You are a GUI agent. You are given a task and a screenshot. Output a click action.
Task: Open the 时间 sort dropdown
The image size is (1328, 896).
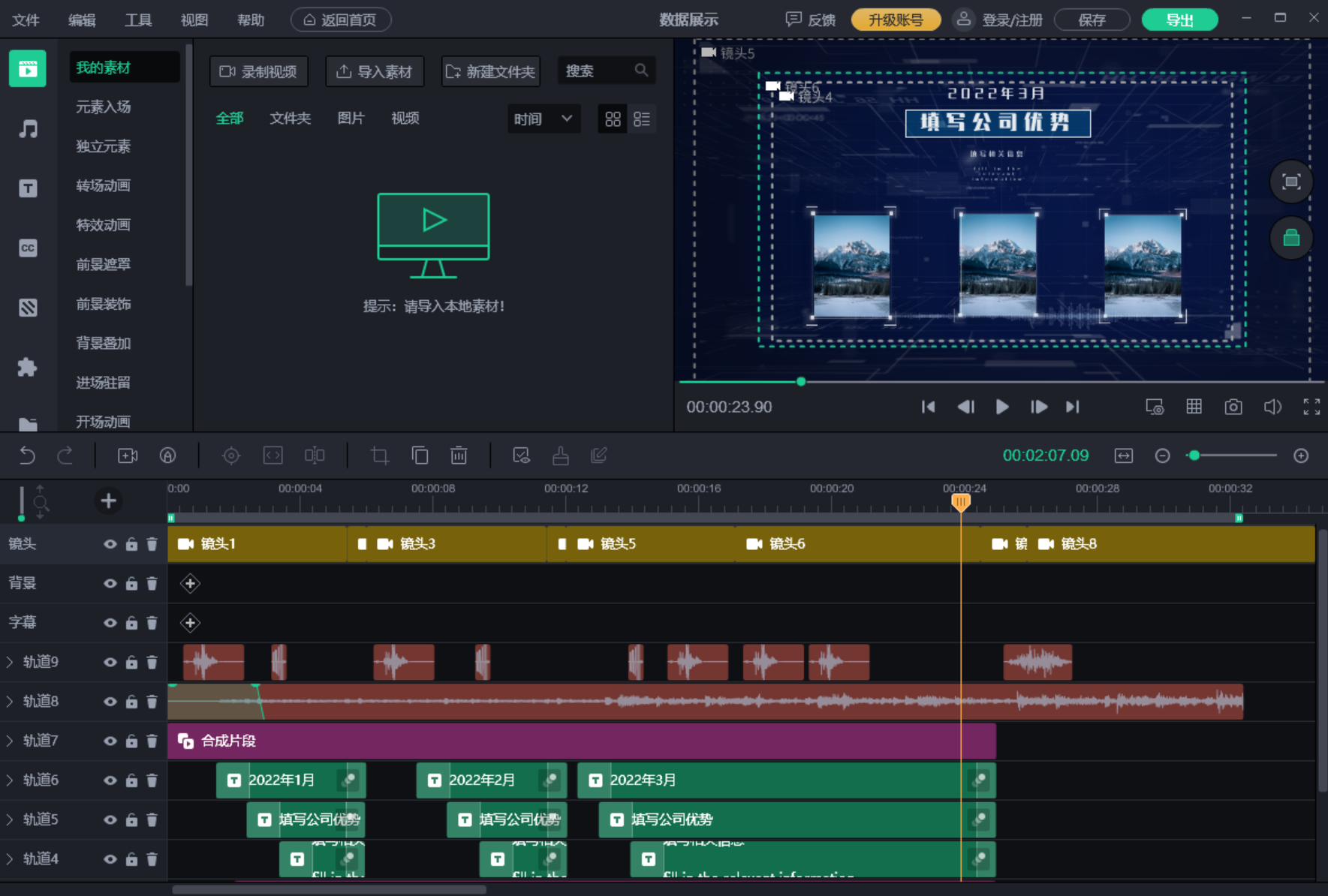(x=544, y=119)
